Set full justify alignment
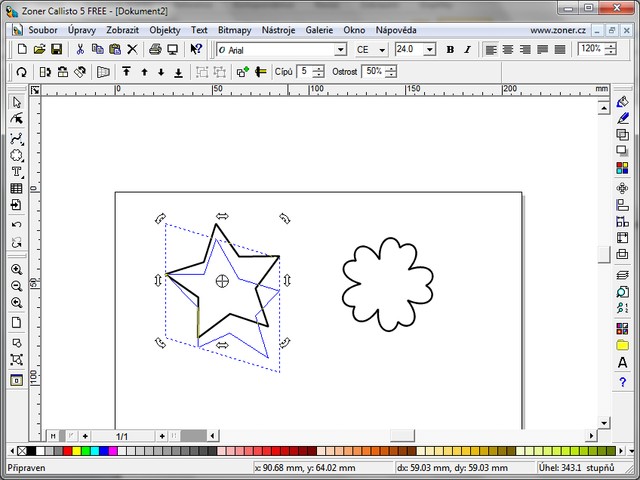This screenshot has height=480, width=640. (560, 49)
